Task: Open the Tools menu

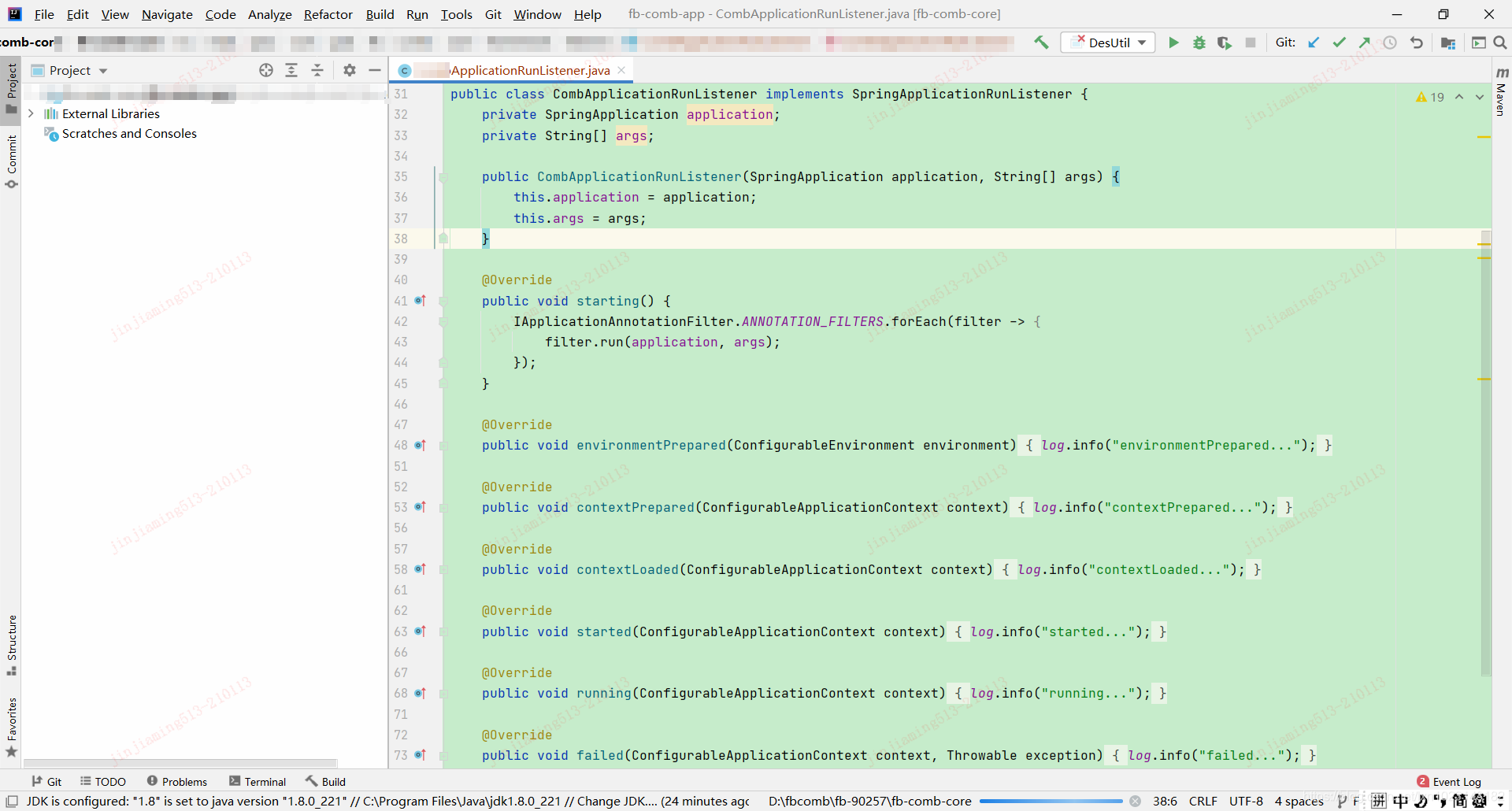Action: click(457, 14)
